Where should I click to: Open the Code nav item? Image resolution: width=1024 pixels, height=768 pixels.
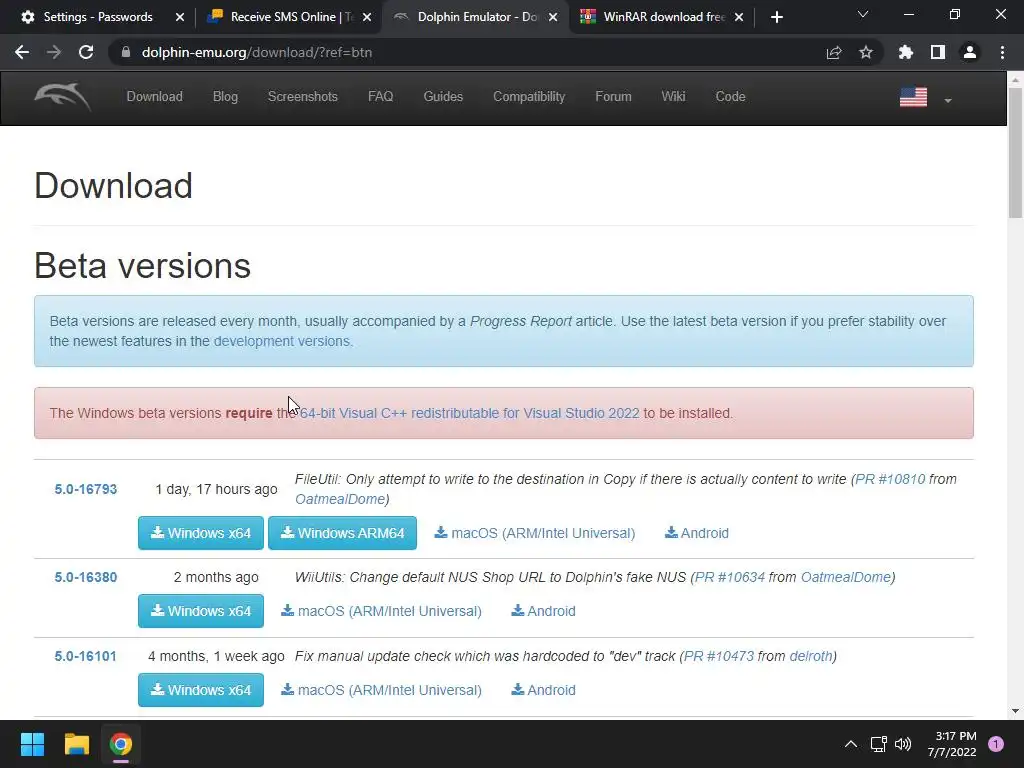[730, 97]
